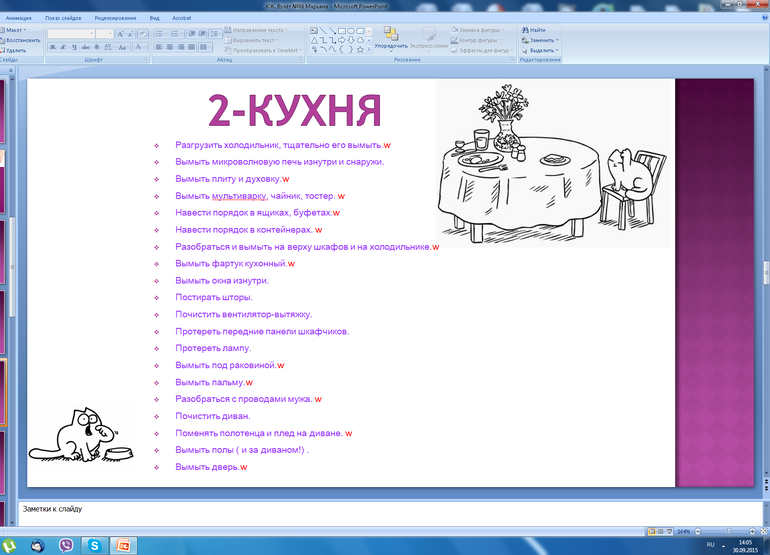Open the Выделить (Select) dropdown
The image size is (770, 555).
click(x=541, y=50)
